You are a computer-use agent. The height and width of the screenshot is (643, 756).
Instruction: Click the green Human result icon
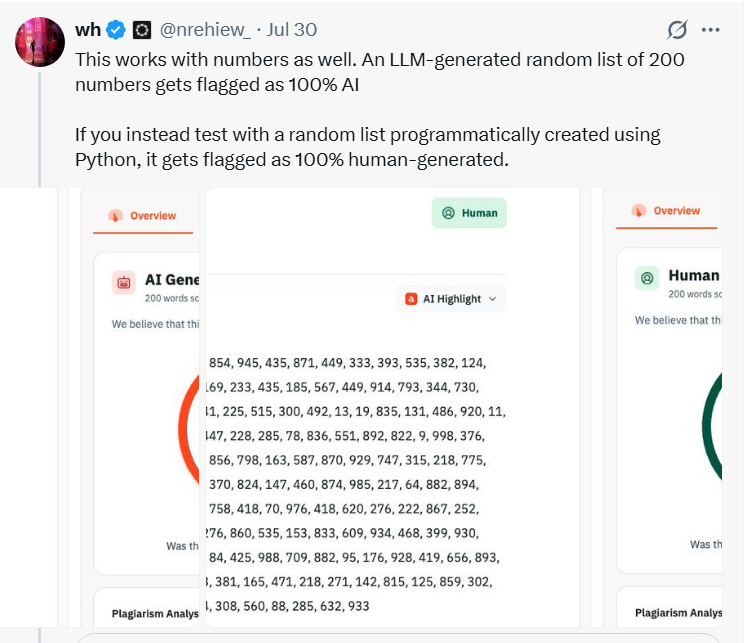click(647, 278)
